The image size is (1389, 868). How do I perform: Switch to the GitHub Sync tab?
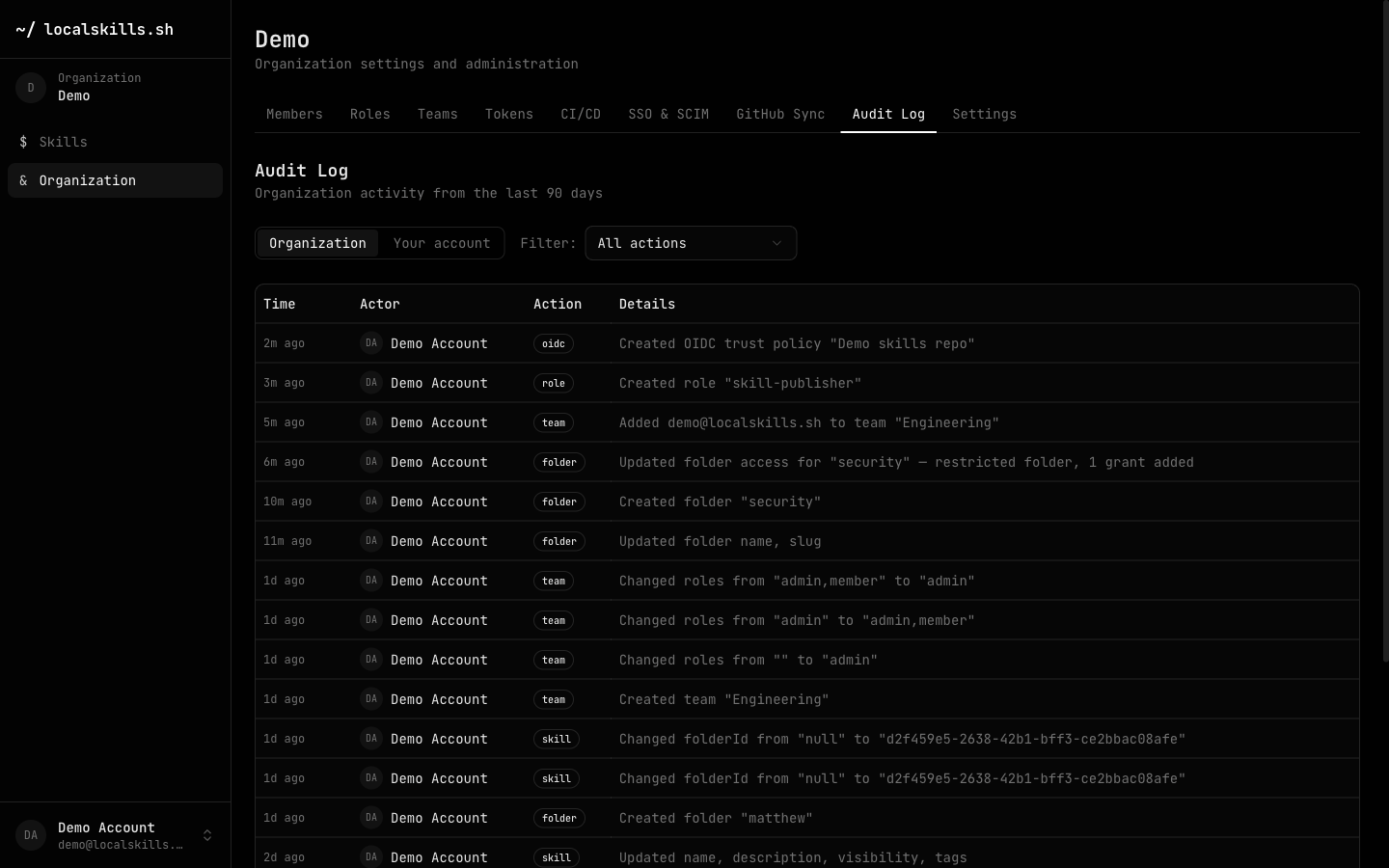pyautogui.click(x=780, y=114)
